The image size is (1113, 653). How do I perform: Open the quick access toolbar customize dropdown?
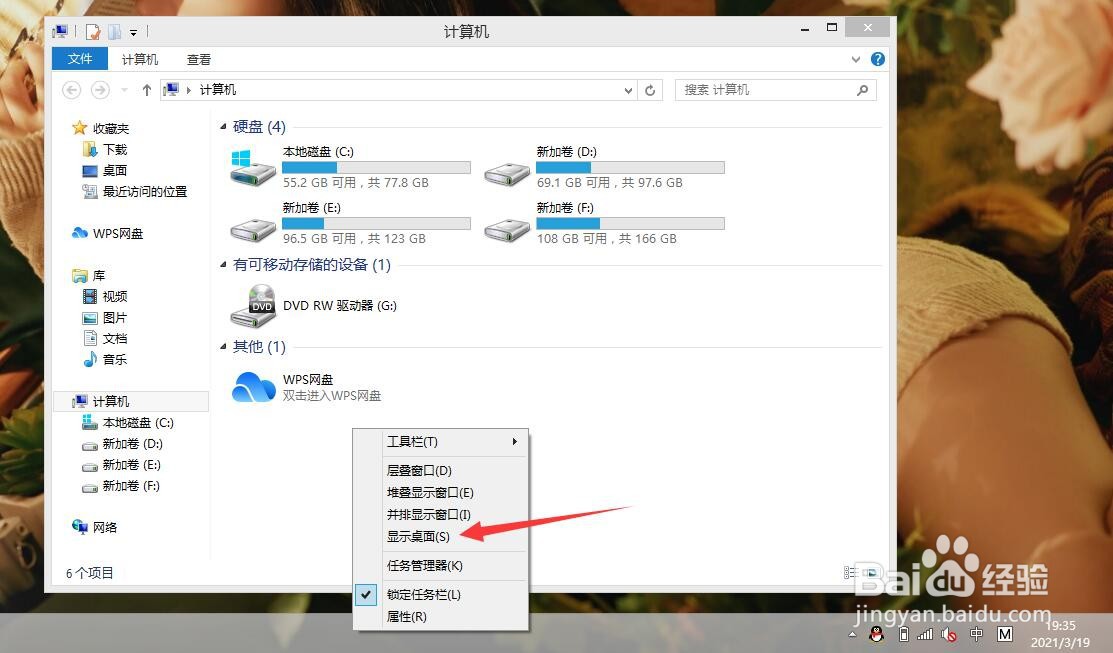[134, 31]
